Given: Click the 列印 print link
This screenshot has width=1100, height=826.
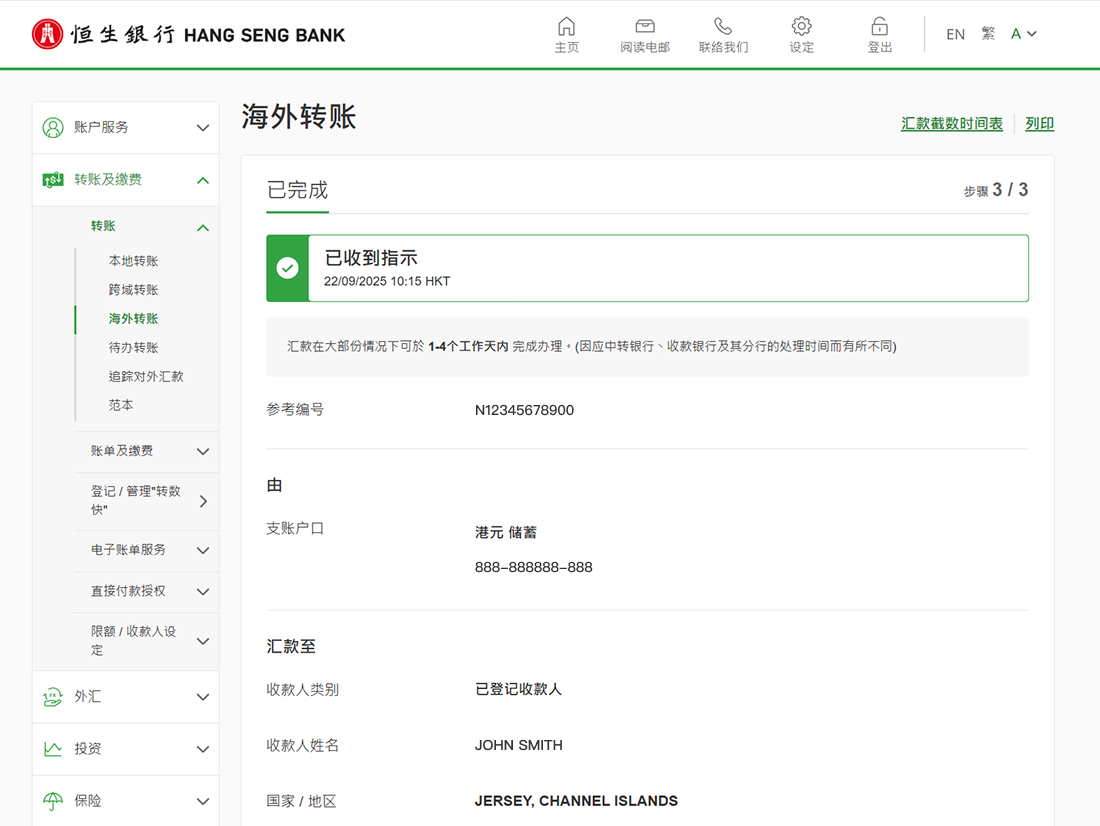Looking at the screenshot, I should pyautogui.click(x=1039, y=123).
